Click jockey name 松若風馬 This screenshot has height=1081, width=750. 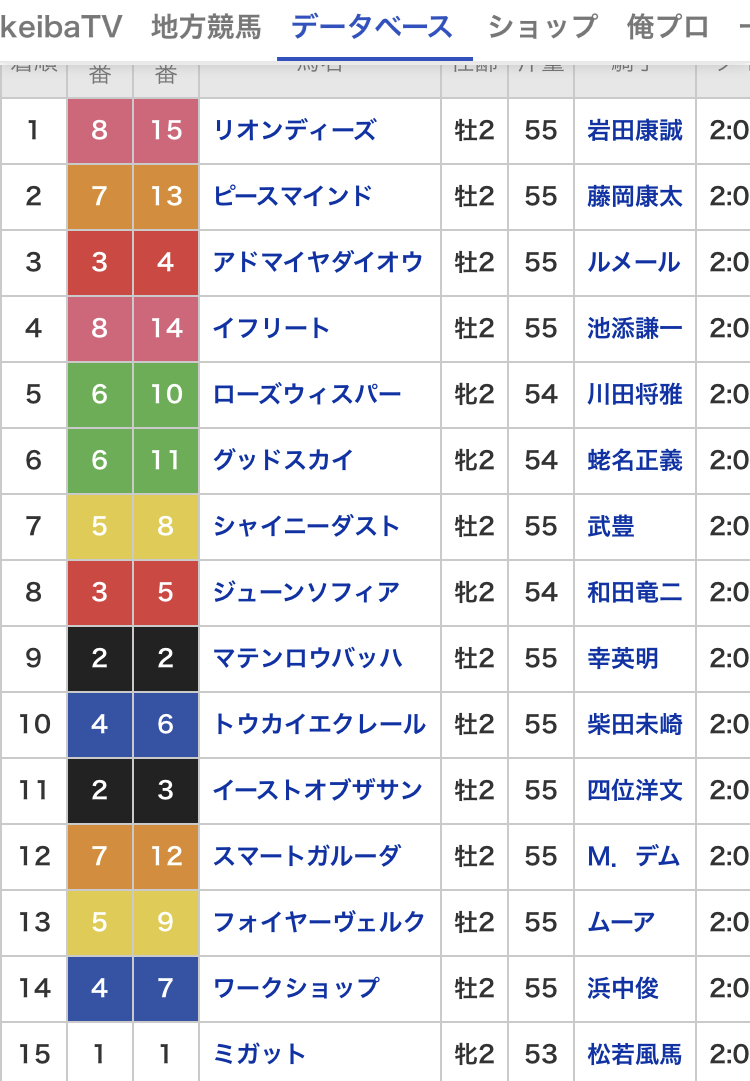pos(635,1054)
